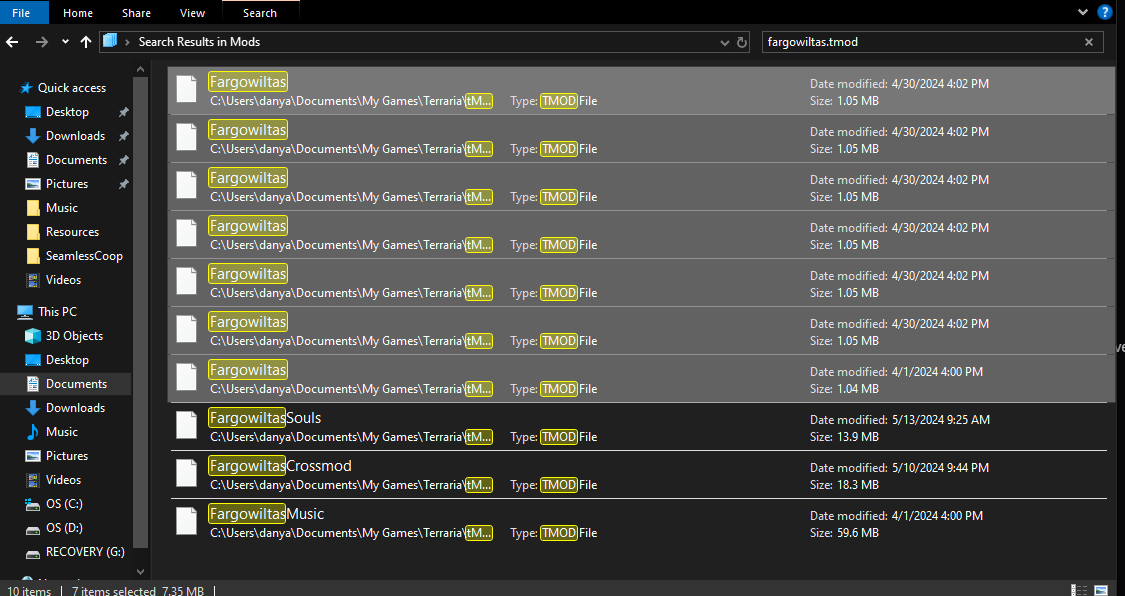Click the file icon of FargowiltasSouls
The width and height of the screenshot is (1125, 596).
click(187, 425)
